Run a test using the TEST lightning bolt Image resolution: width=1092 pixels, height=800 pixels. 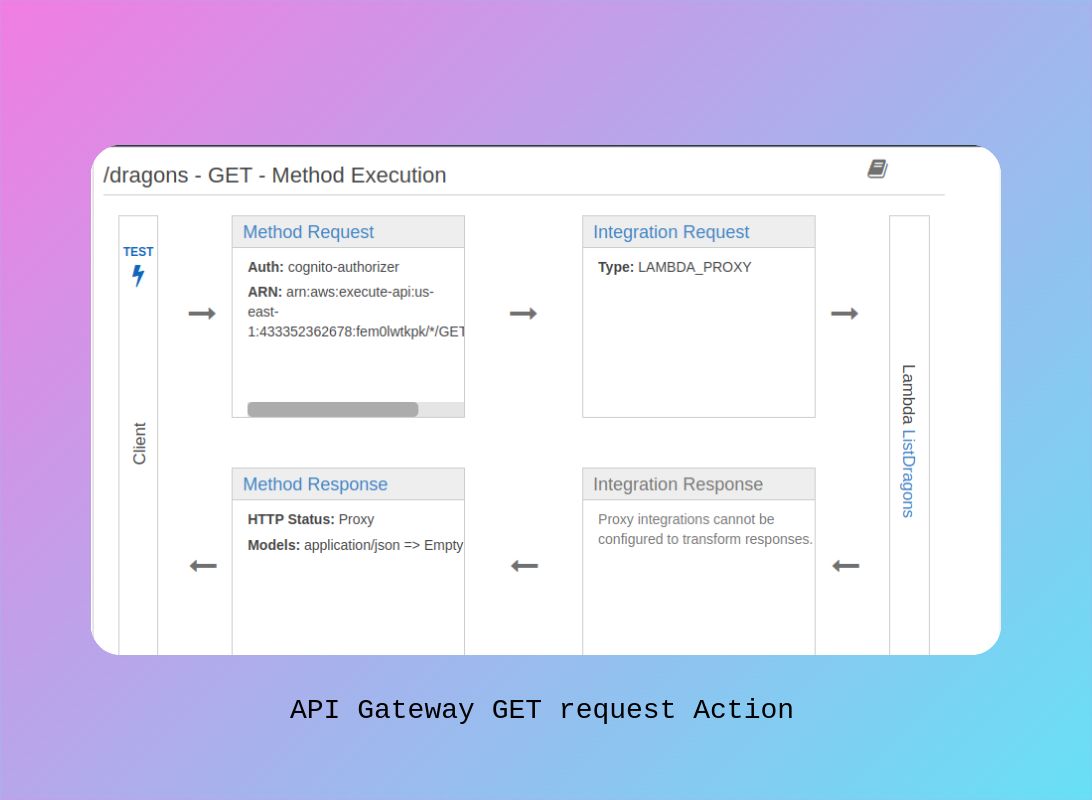[138, 277]
